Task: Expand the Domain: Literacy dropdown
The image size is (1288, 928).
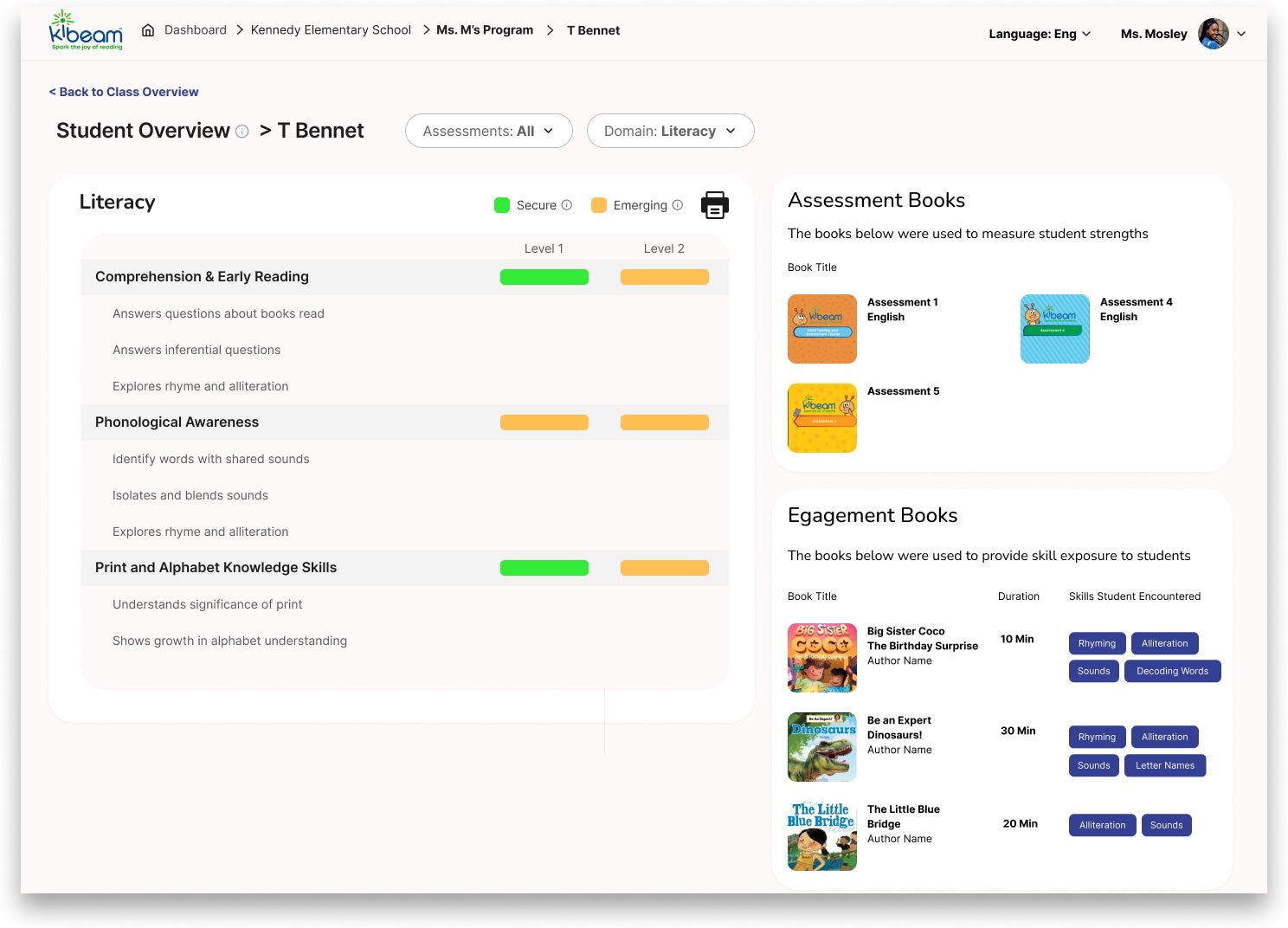Action: point(670,131)
